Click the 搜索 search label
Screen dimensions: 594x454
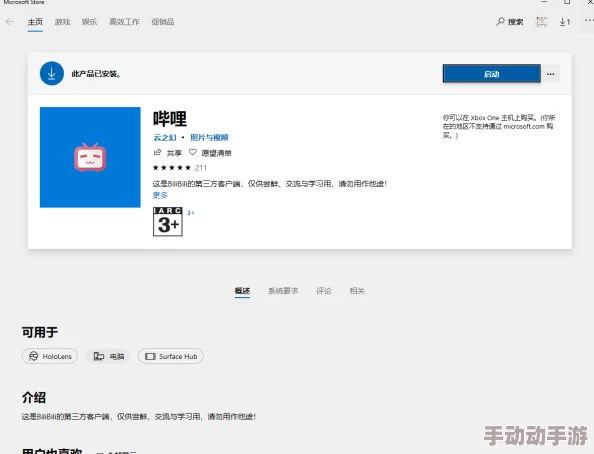[x=516, y=22]
